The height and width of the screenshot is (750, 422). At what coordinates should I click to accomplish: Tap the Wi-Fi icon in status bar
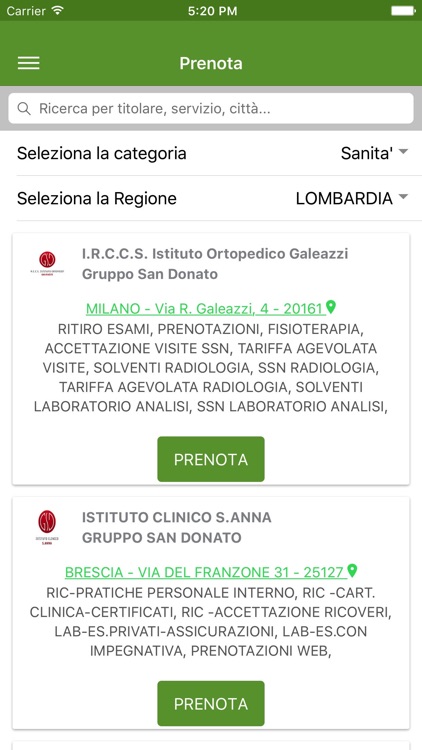tap(58, 11)
